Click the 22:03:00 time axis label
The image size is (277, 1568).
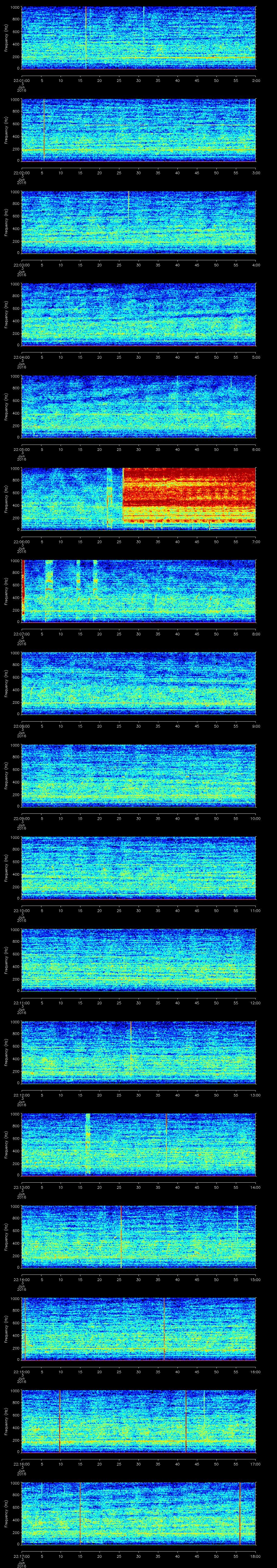tap(21, 265)
